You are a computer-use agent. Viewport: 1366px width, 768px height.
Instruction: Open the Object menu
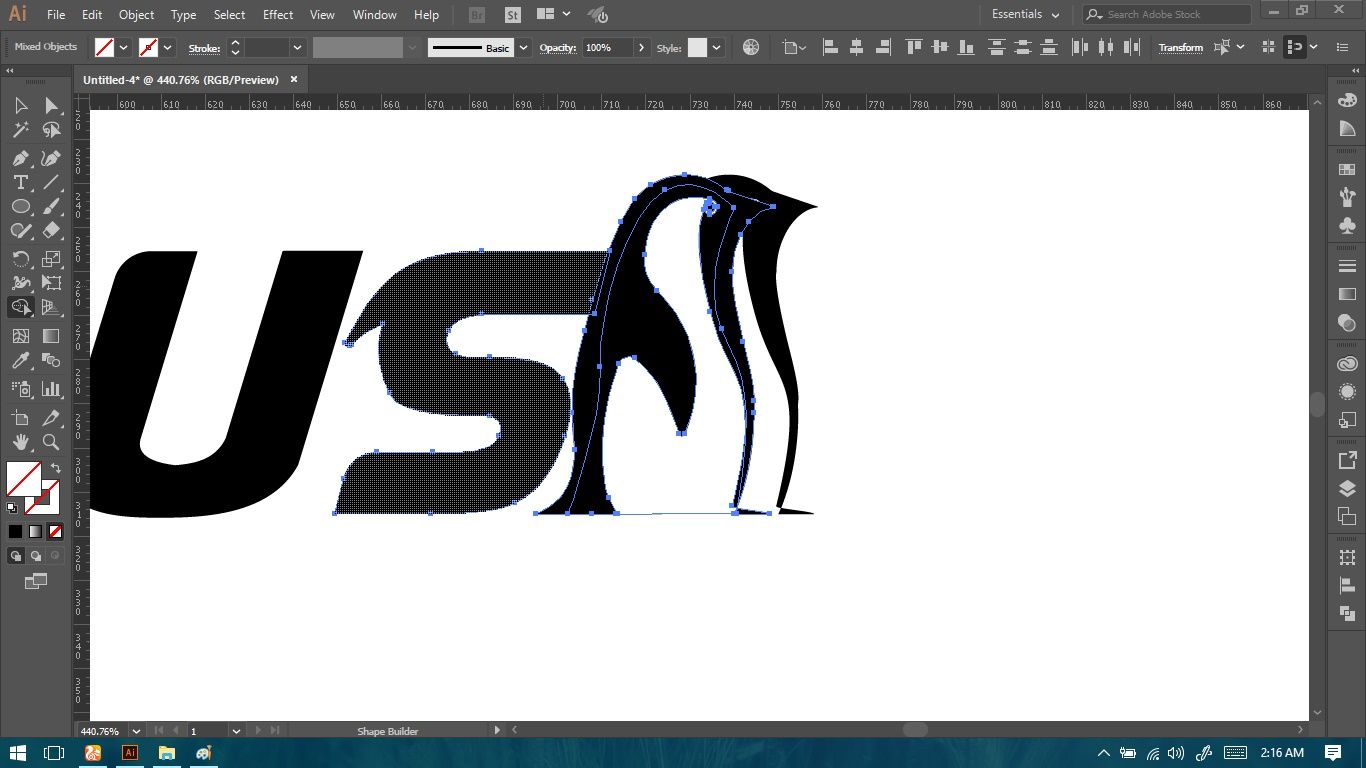pyautogui.click(x=136, y=15)
